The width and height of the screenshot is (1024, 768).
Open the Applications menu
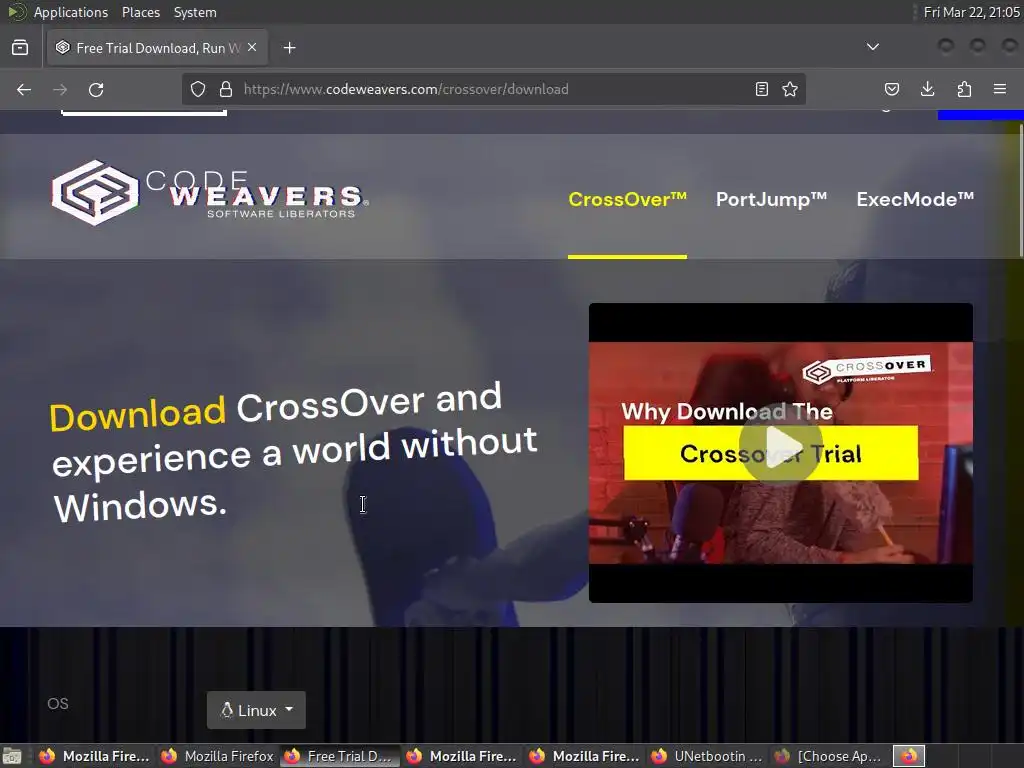(71, 12)
